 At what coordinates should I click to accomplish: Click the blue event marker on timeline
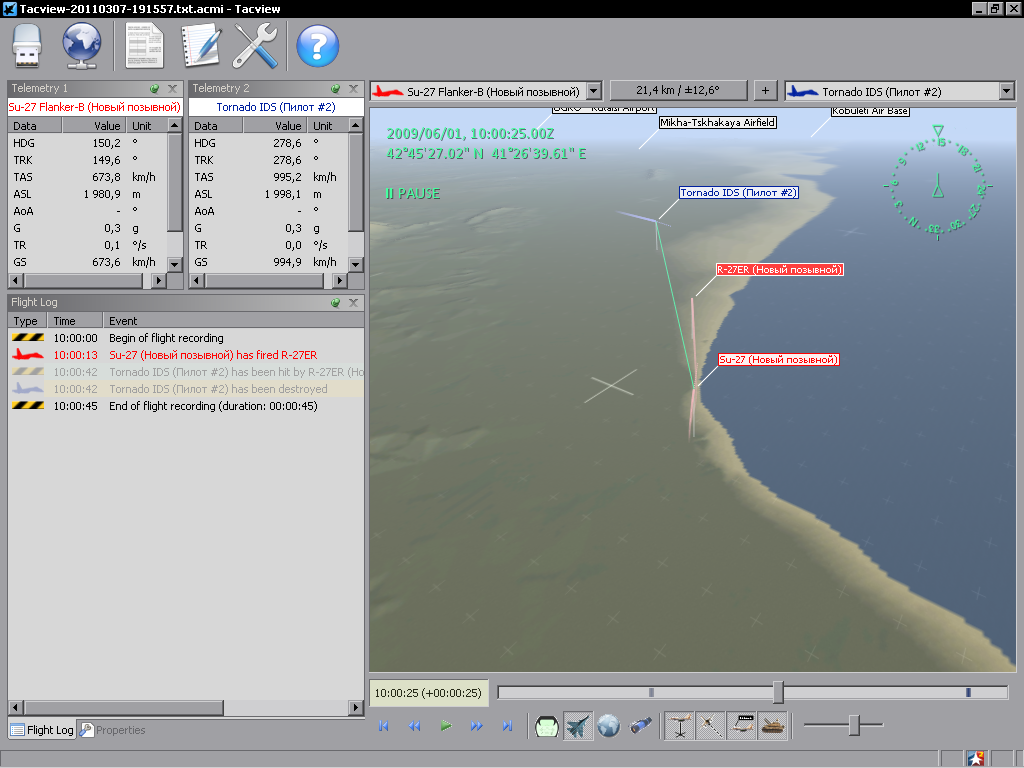click(x=968, y=692)
